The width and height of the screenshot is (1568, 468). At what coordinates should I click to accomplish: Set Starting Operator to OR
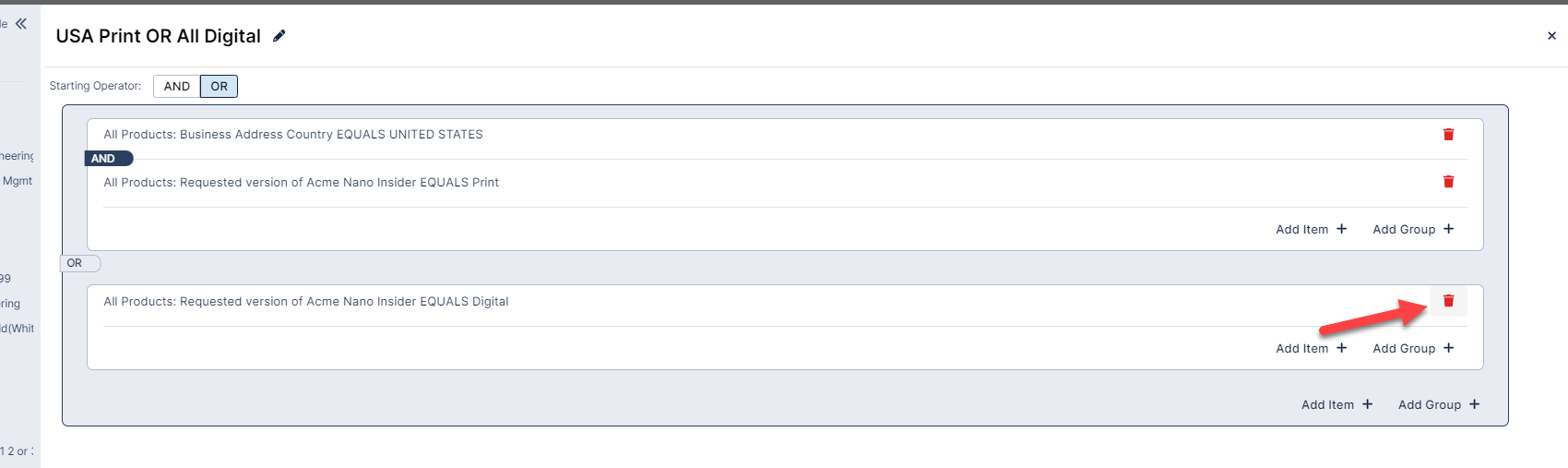[x=219, y=87]
